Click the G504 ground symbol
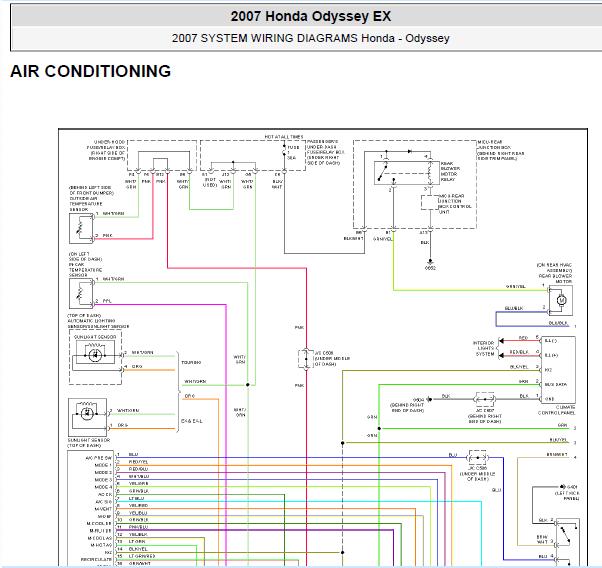602x568 pixels. 429,399
